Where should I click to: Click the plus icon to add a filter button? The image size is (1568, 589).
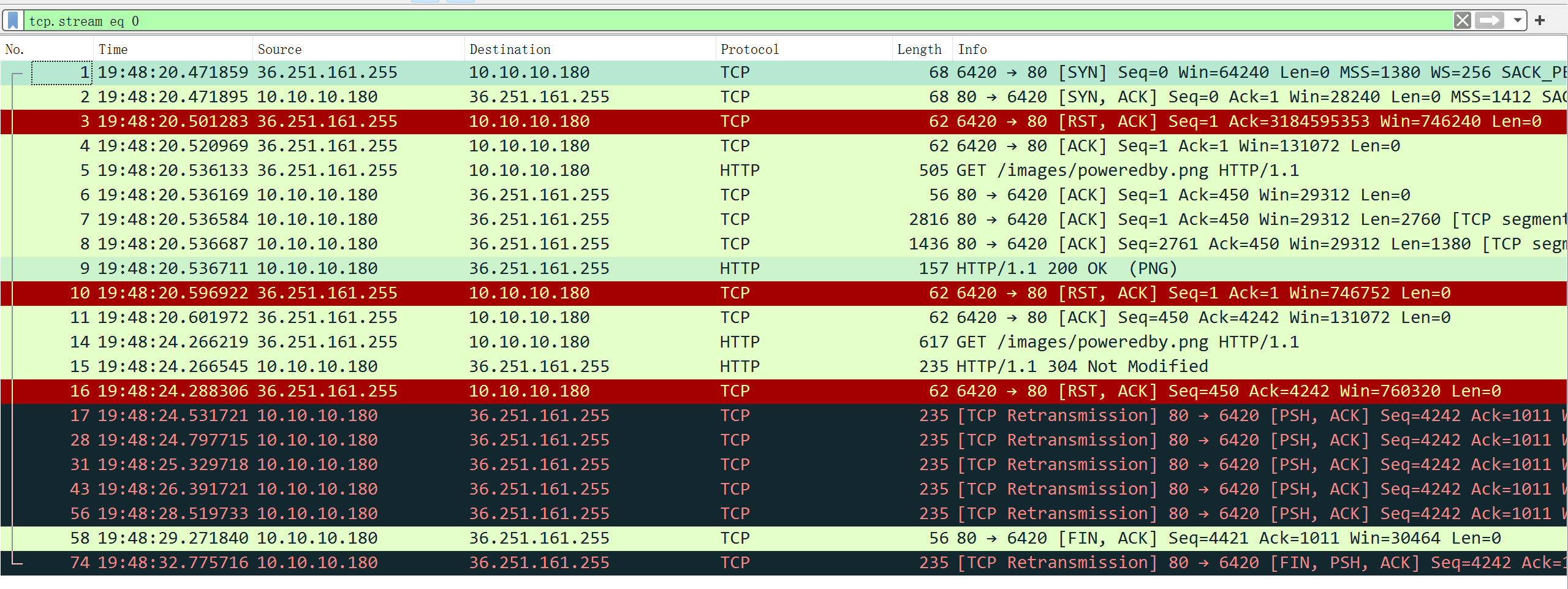[x=1540, y=20]
